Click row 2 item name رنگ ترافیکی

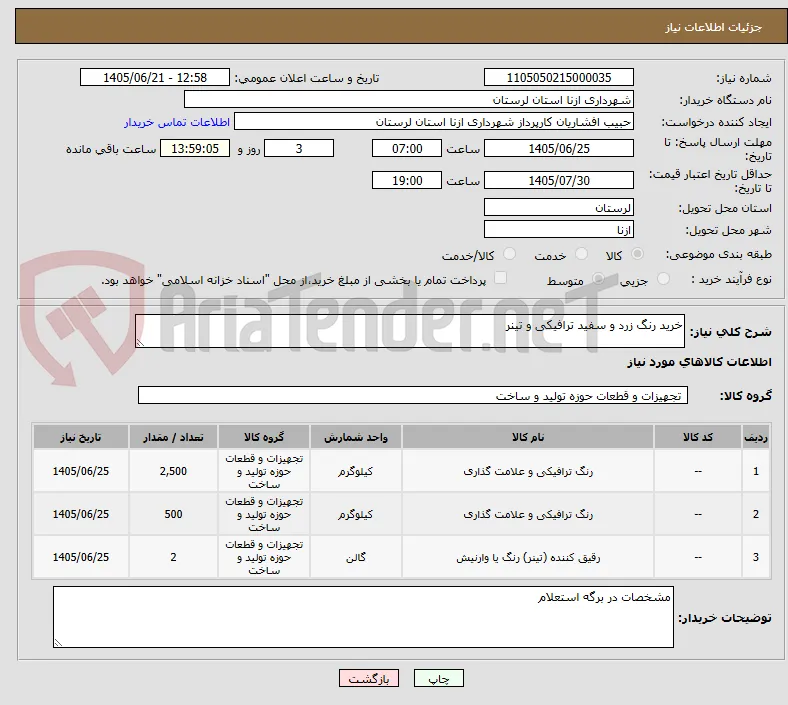[528, 514]
